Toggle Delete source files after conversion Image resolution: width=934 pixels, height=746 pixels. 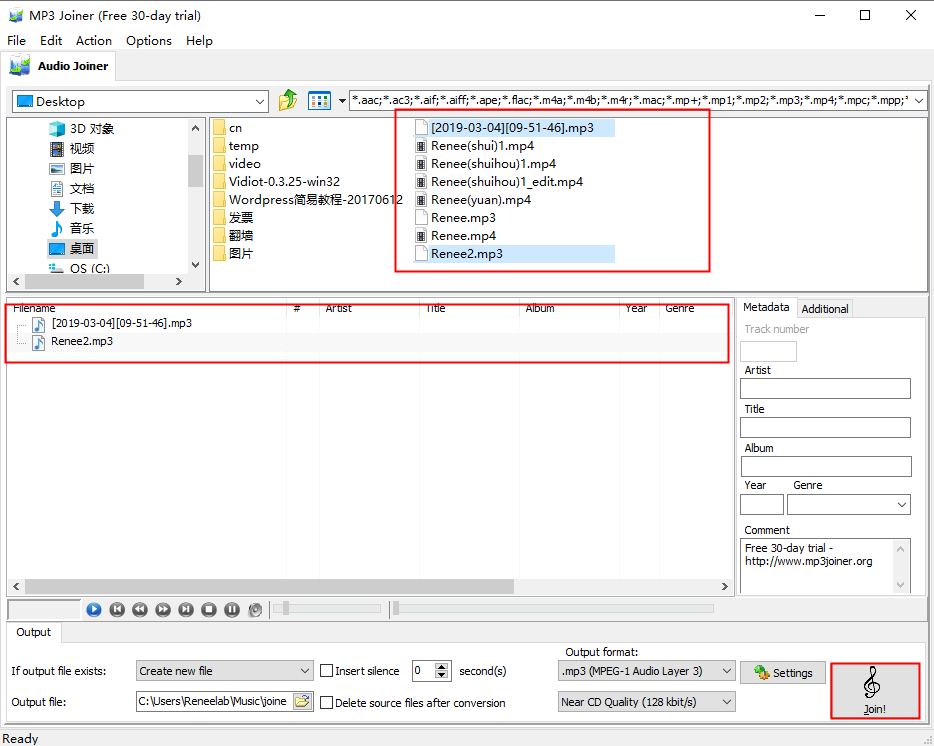326,703
